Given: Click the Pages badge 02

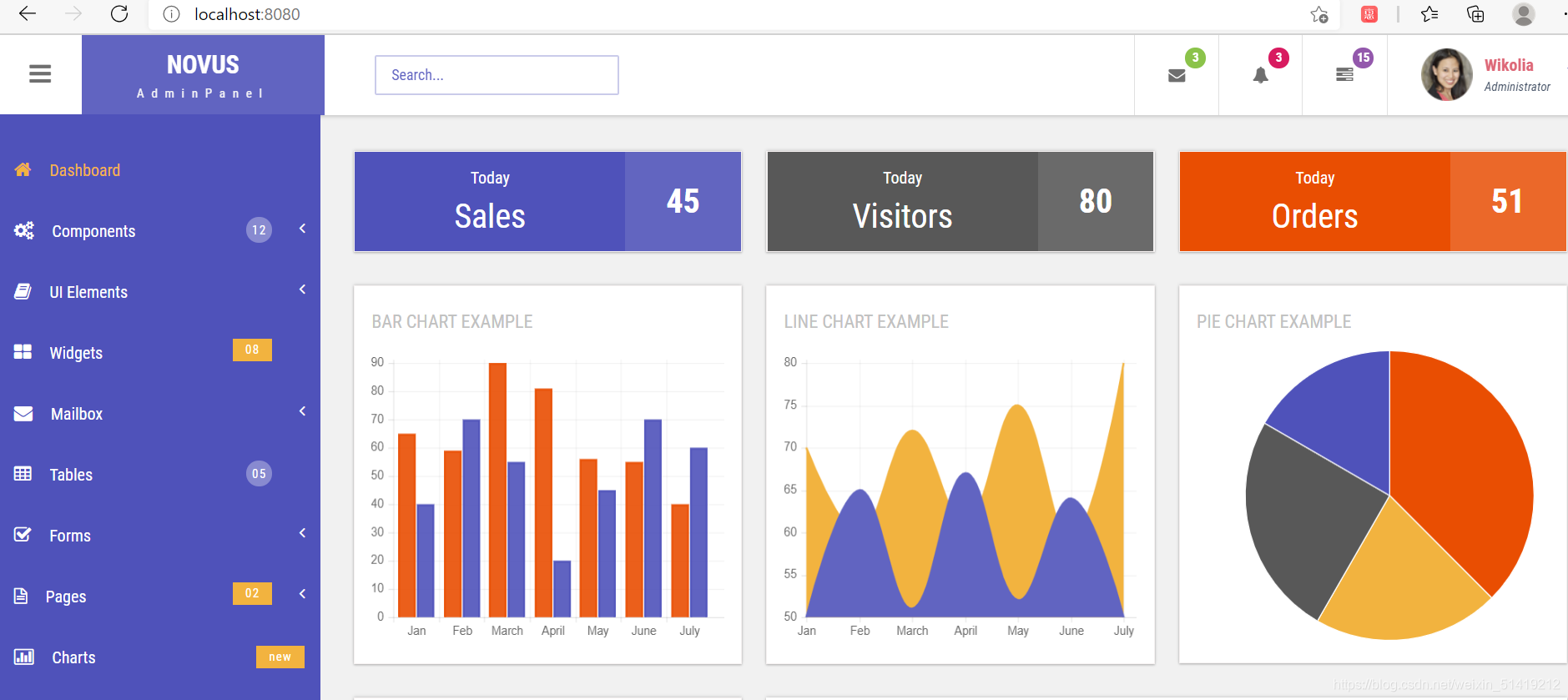Looking at the screenshot, I should click(252, 593).
